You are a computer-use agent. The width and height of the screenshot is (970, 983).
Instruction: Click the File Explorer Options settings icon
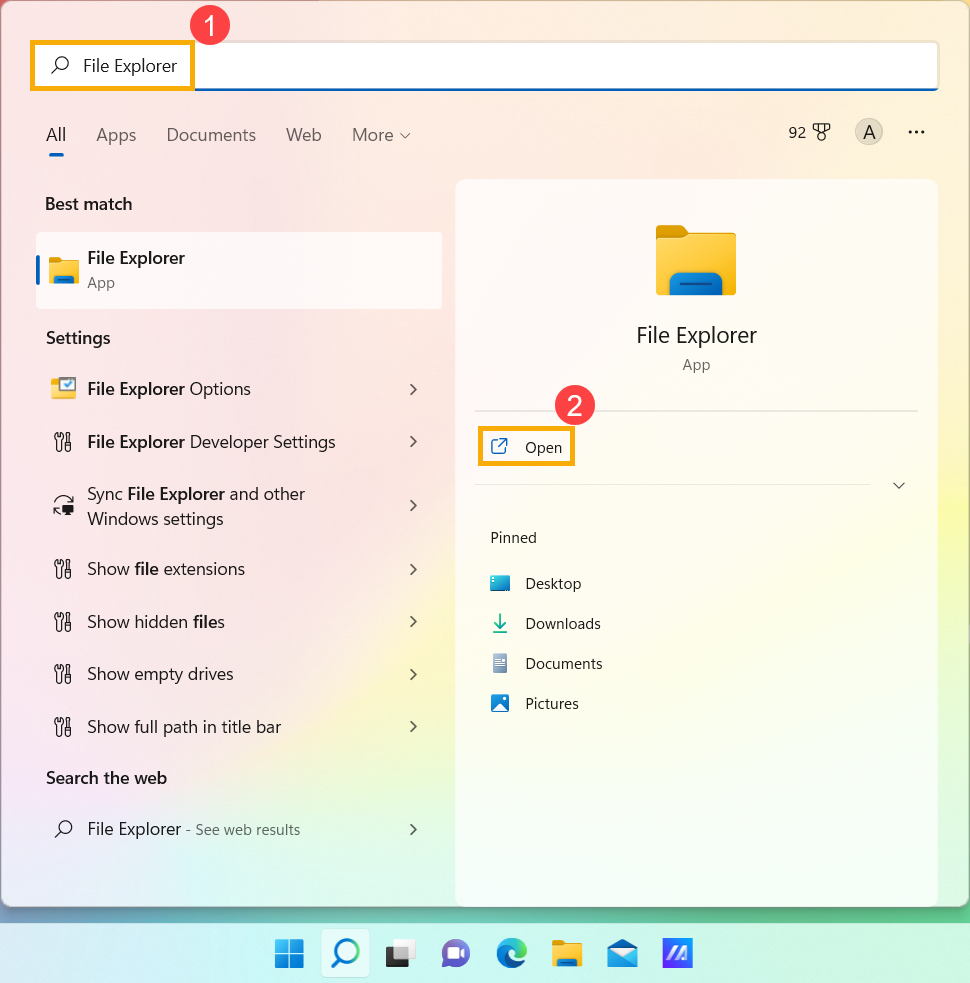(x=63, y=389)
